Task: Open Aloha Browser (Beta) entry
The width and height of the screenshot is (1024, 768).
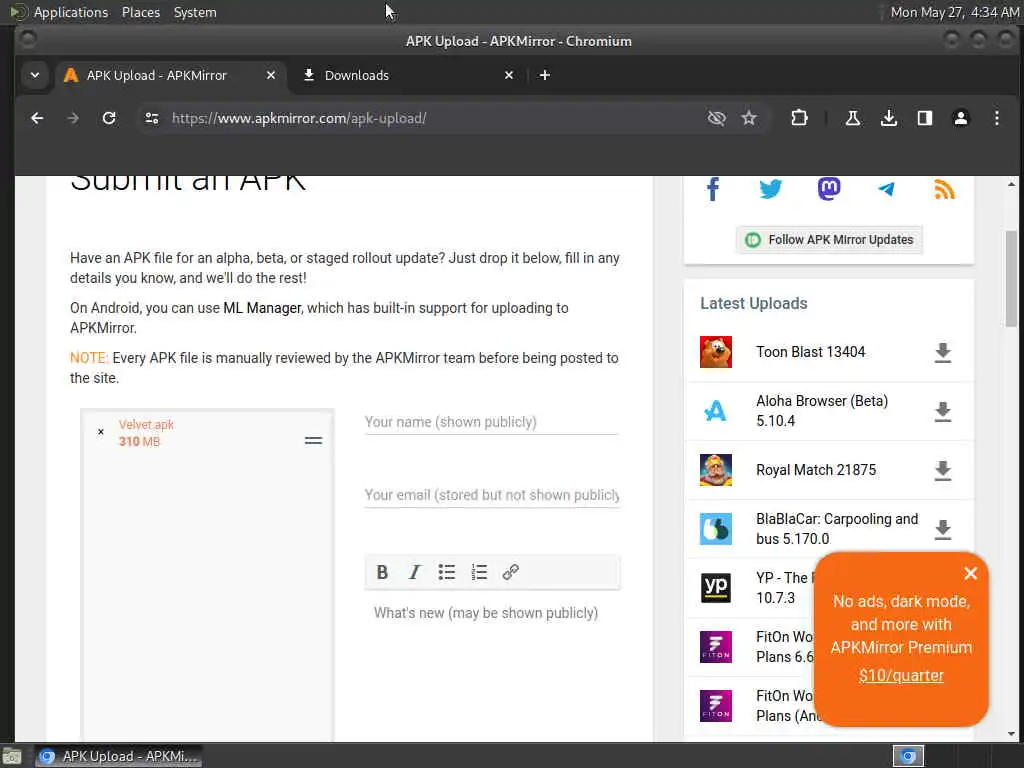Action: 822,411
